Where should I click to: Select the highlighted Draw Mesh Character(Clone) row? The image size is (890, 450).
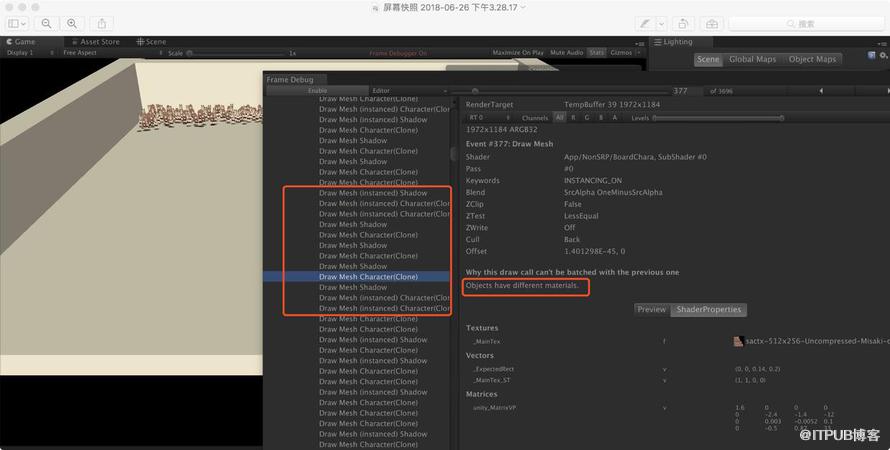[x=357, y=277]
